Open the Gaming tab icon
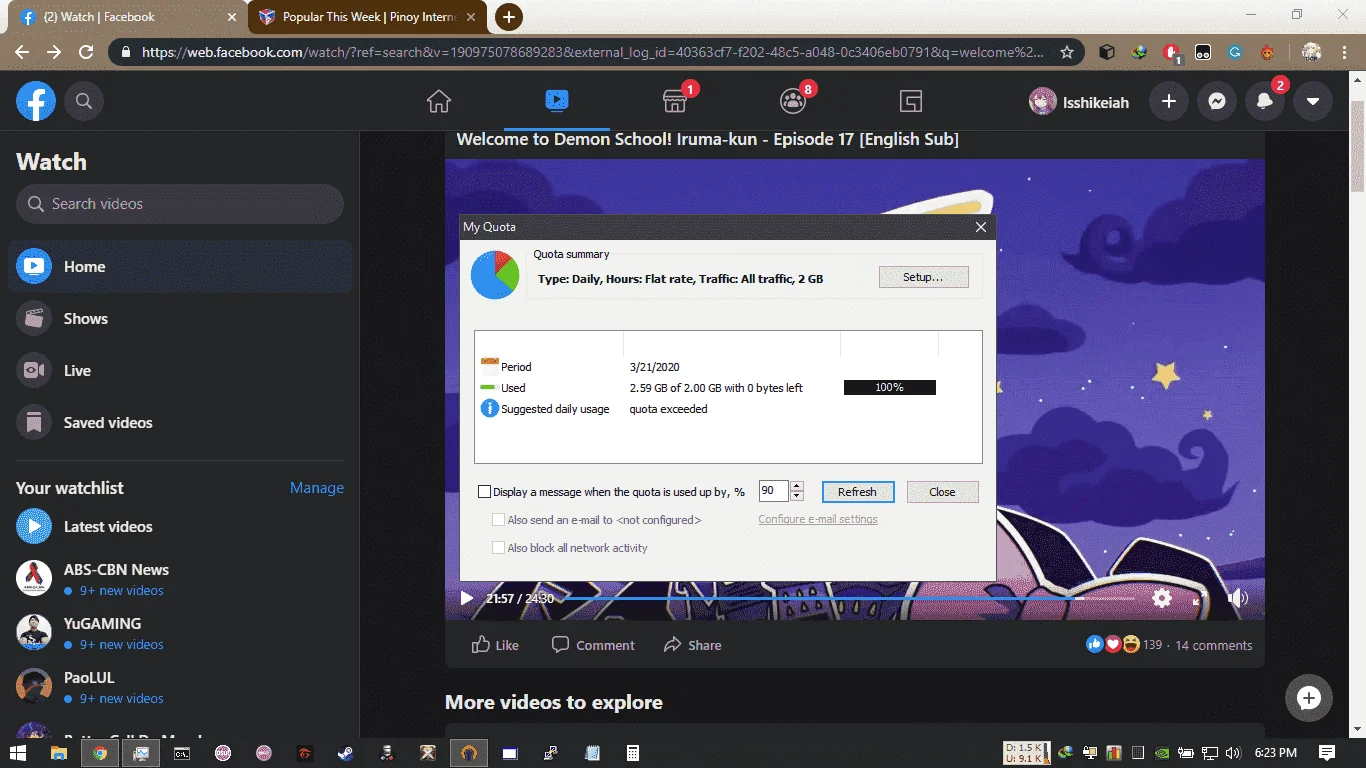 click(911, 101)
